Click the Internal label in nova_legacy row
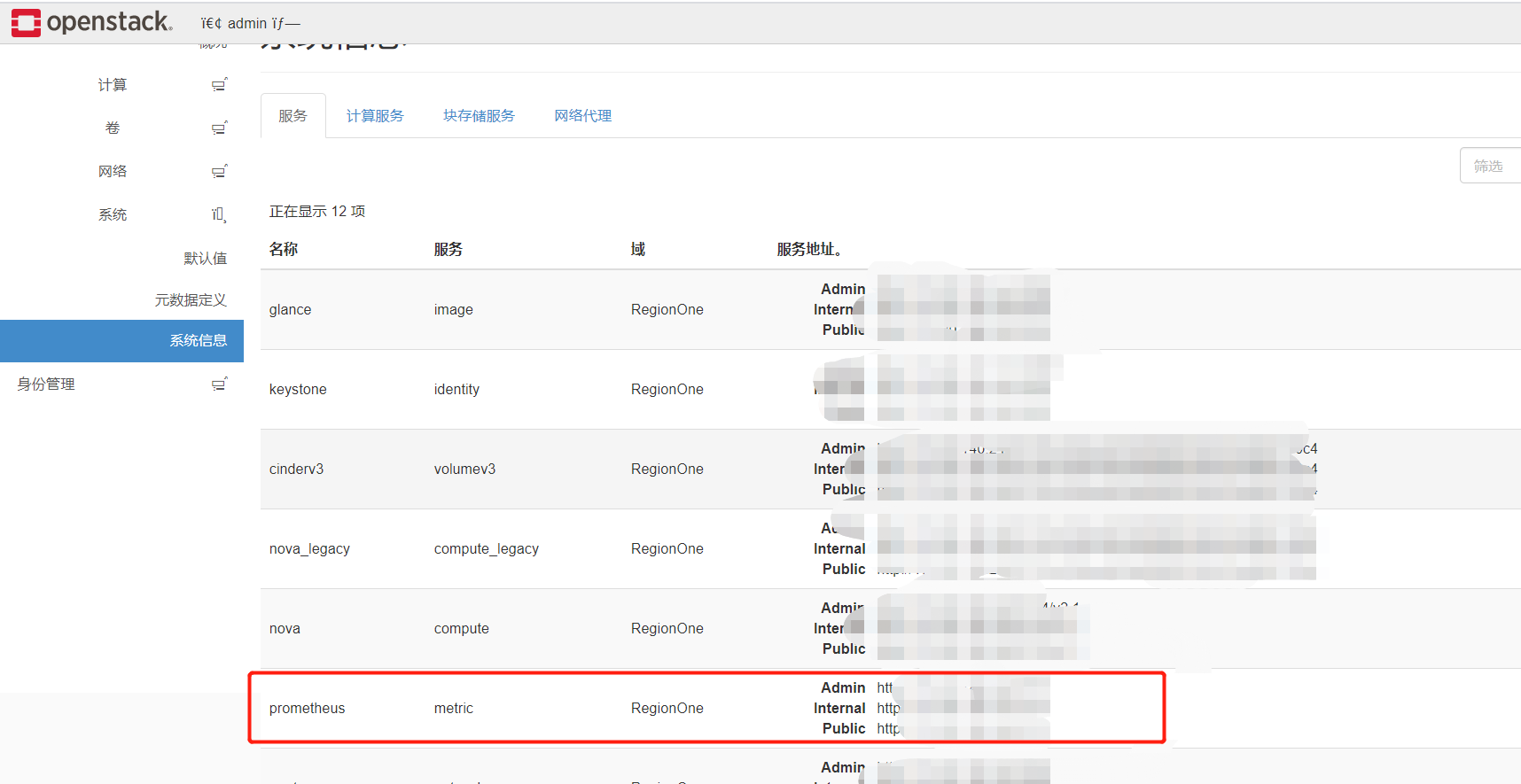The width and height of the screenshot is (1521, 784). coord(839,549)
